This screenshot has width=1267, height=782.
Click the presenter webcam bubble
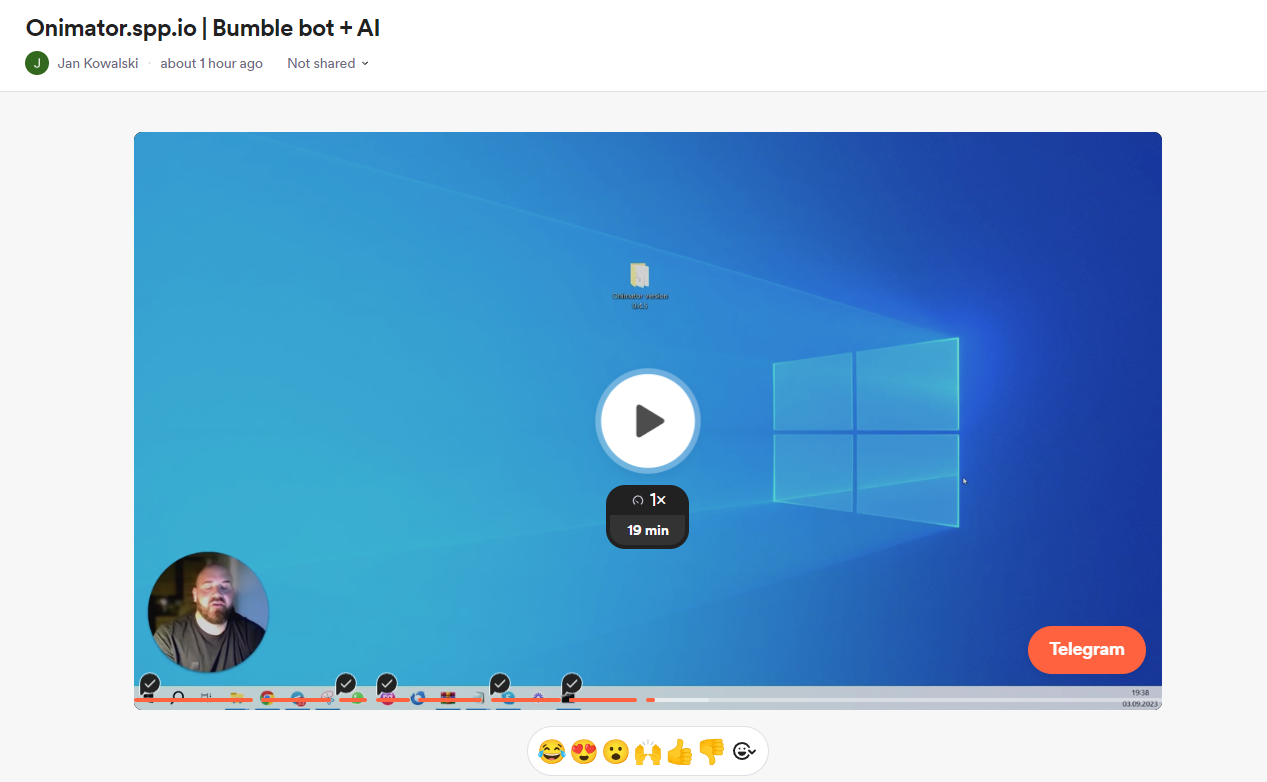[x=208, y=612]
